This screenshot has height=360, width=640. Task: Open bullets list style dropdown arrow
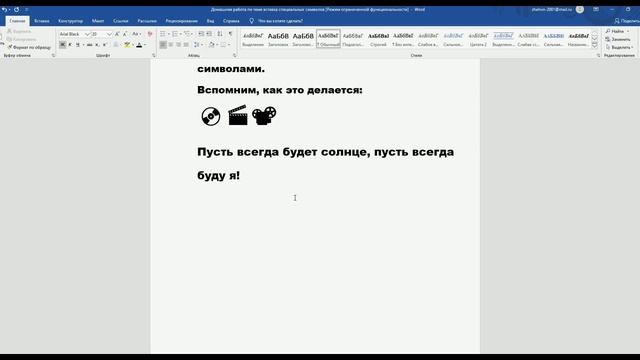point(169,34)
